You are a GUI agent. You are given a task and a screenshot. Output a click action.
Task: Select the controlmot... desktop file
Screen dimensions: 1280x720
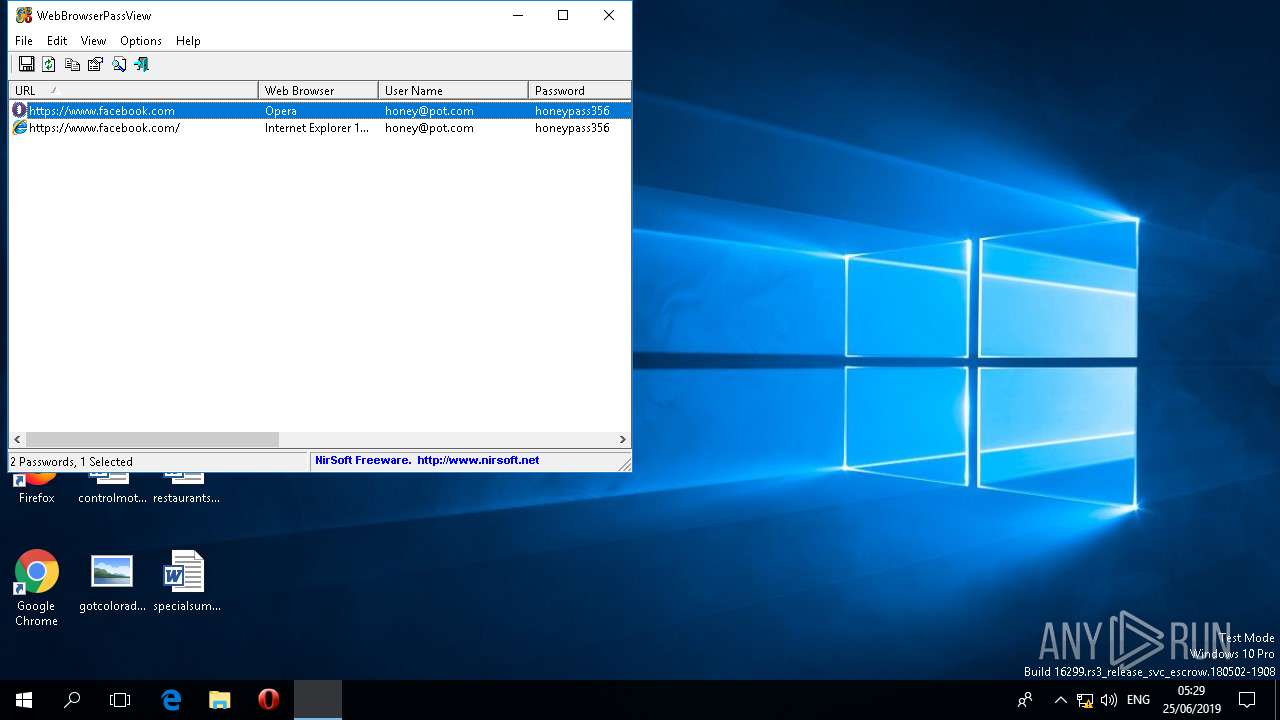click(112, 488)
